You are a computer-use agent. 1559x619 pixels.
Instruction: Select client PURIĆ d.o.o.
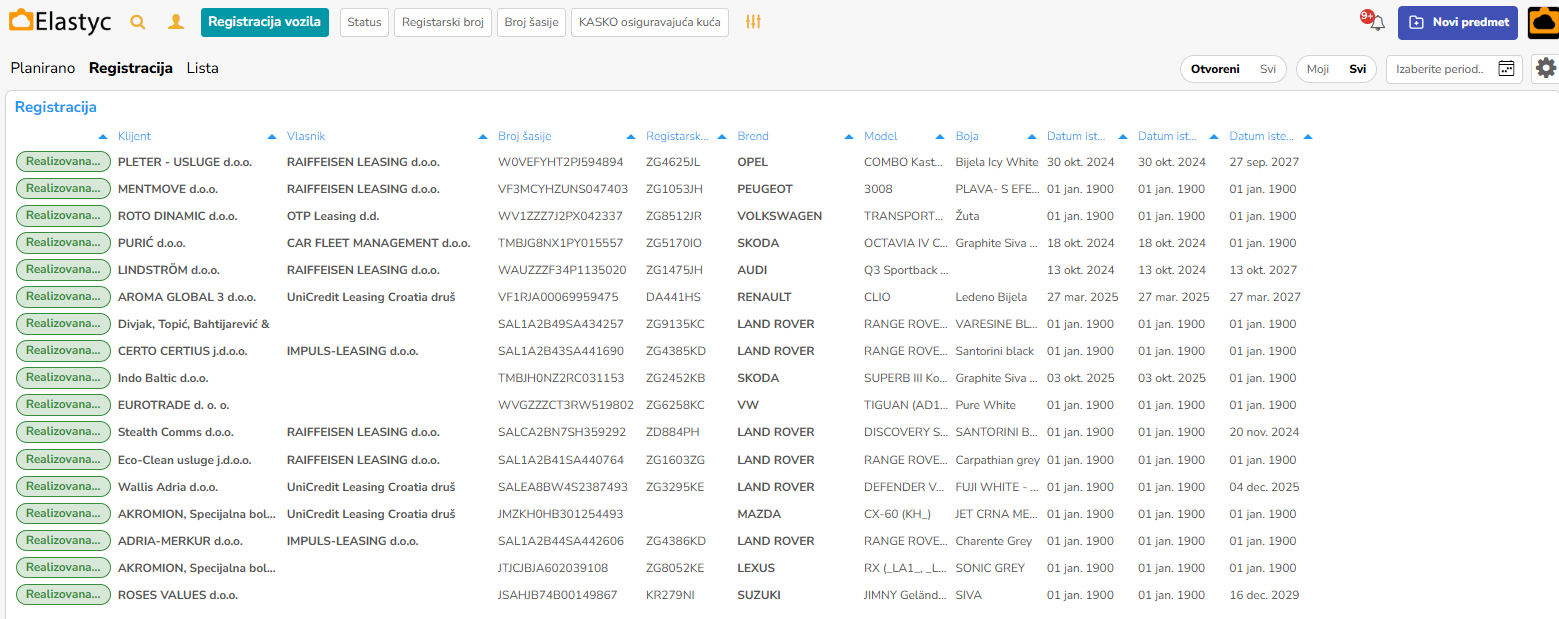click(x=152, y=243)
